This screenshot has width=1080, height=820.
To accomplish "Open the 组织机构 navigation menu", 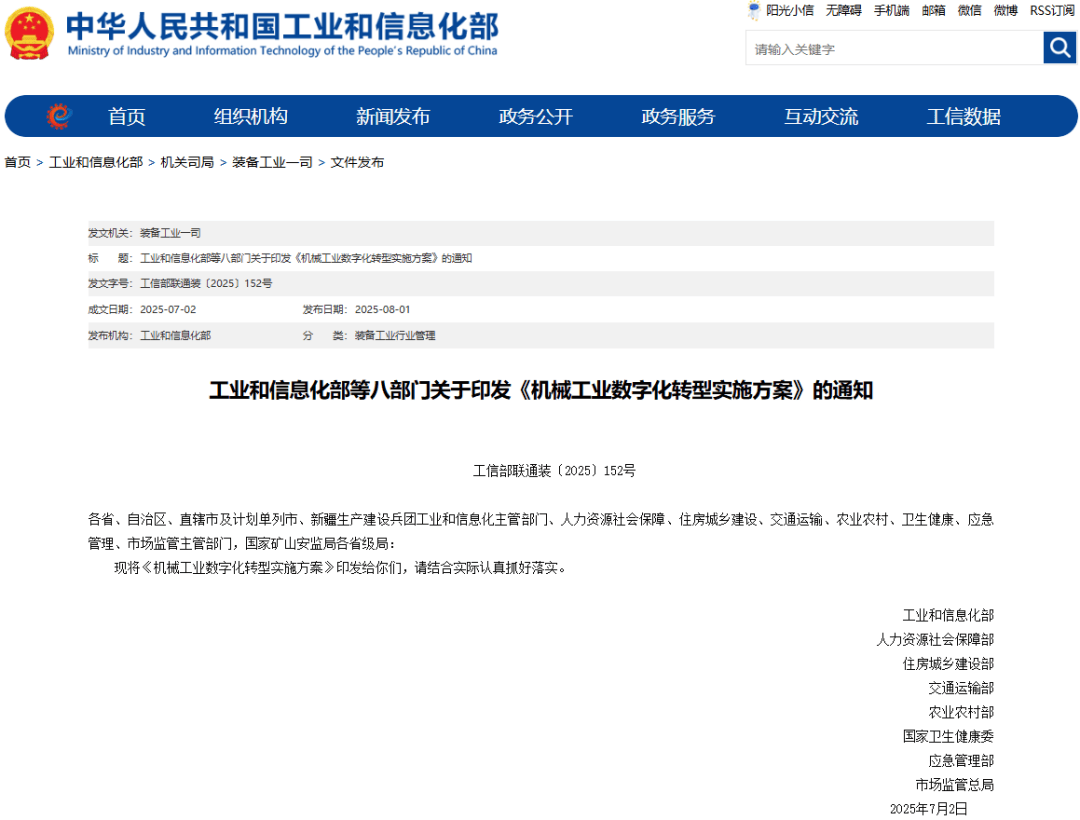I will (249, 116).
